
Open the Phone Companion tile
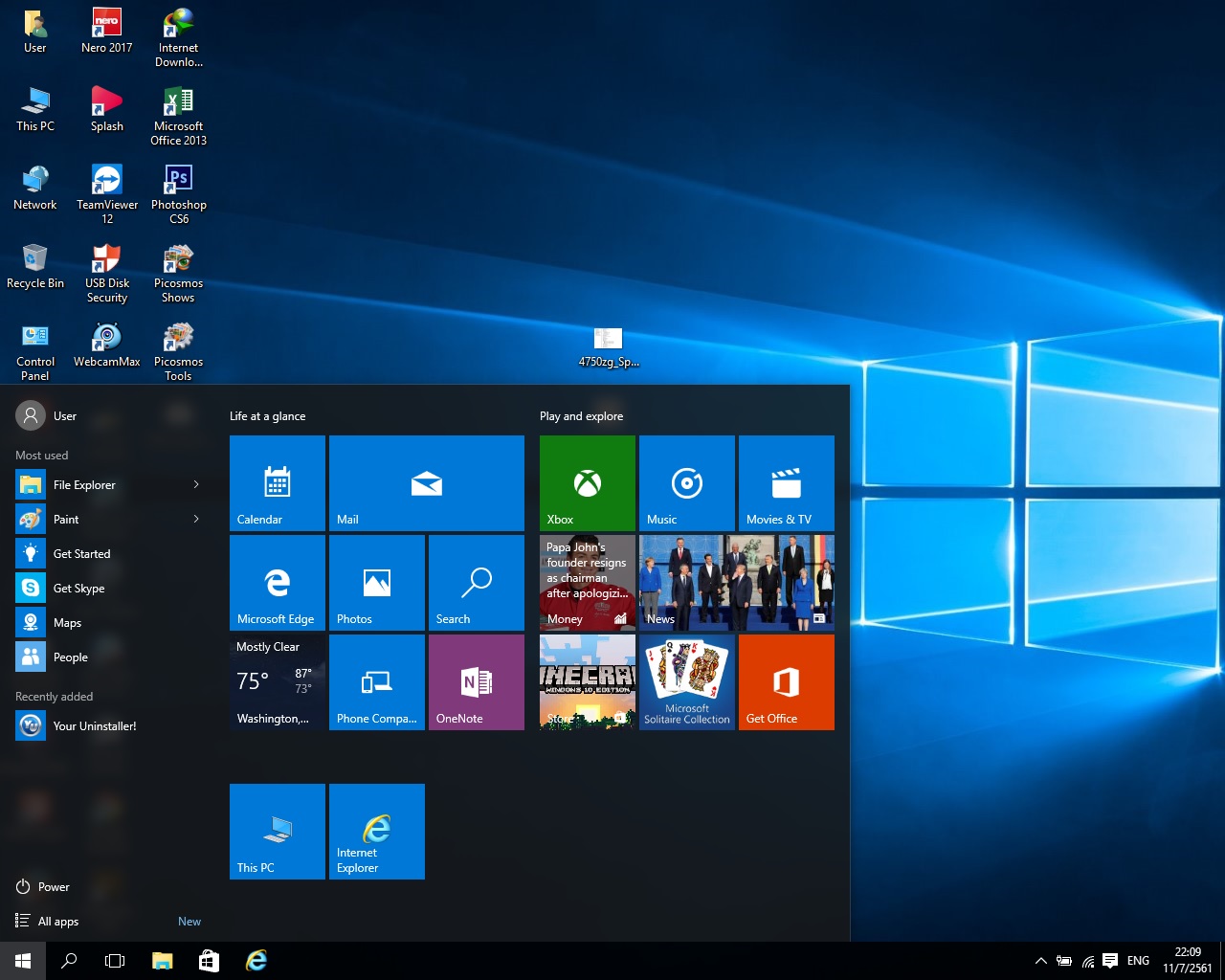coord(377,682)
